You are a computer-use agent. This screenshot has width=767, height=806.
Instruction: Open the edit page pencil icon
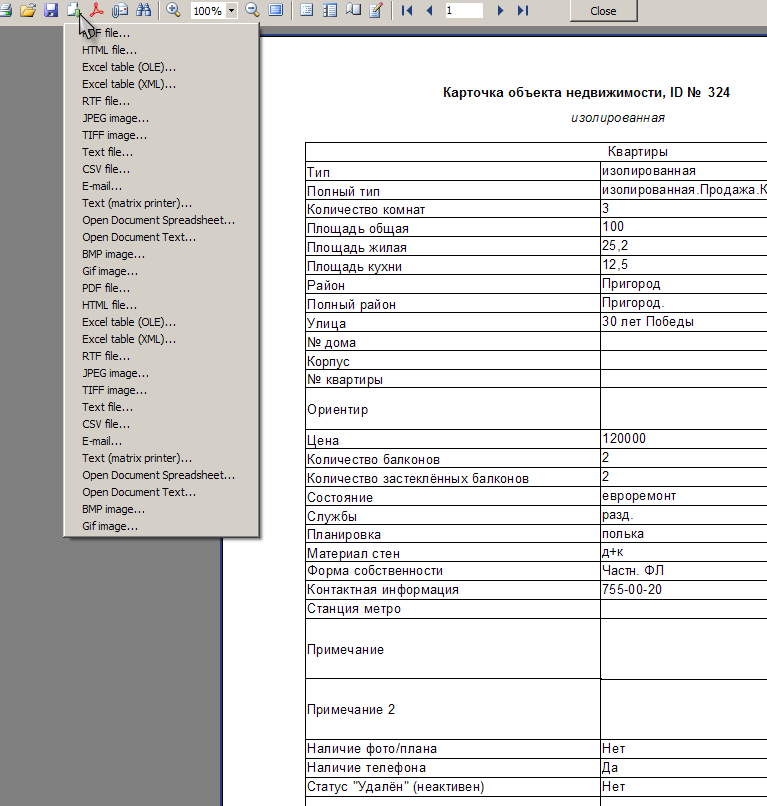(376, 10)
